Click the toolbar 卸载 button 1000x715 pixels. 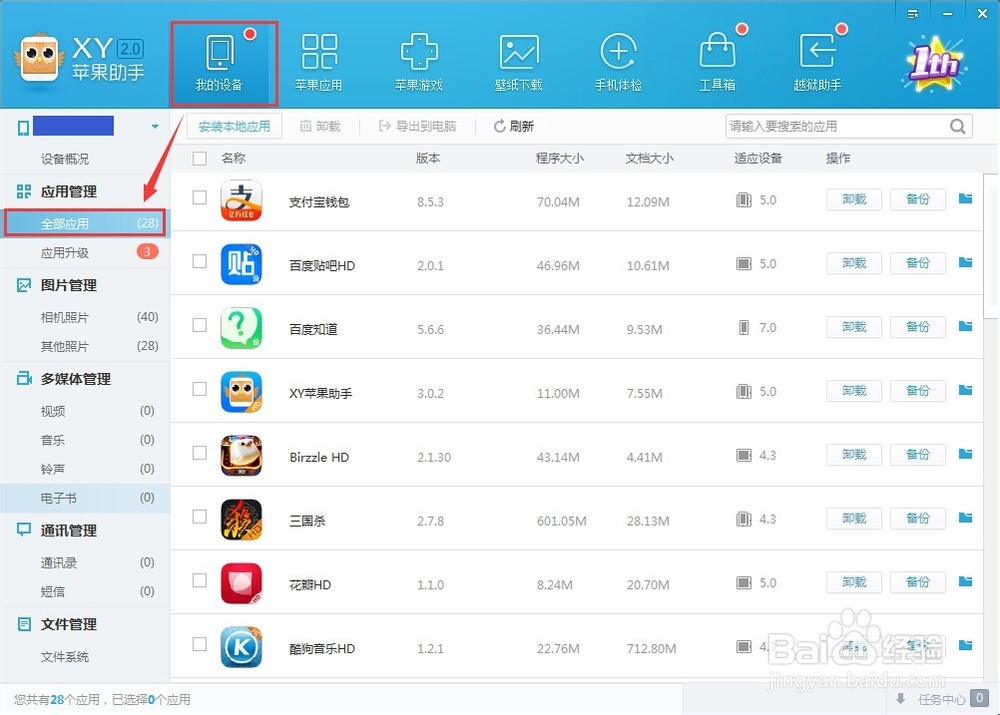pyautogui.click(x=320, y=126)
